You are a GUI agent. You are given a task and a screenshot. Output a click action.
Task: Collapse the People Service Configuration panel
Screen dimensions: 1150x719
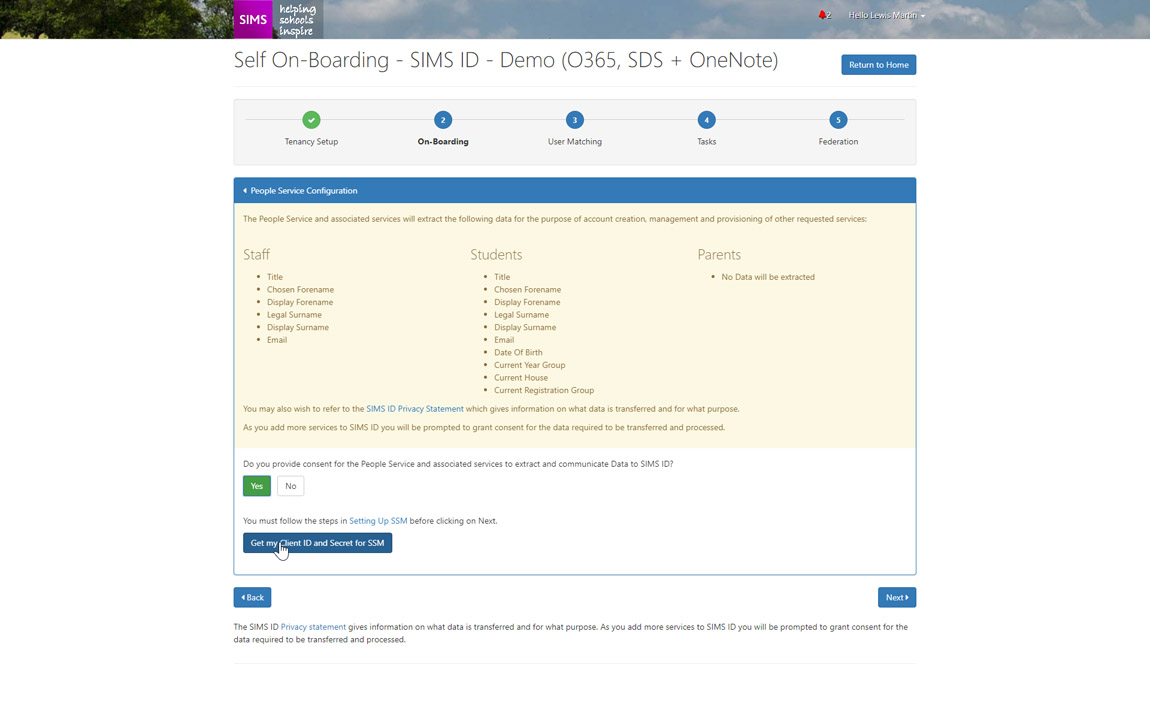(x=575, y=191)
